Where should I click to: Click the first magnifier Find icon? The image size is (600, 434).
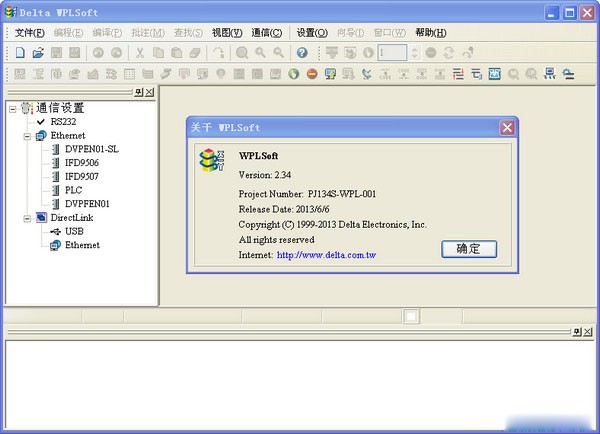[x=242, y=52]
